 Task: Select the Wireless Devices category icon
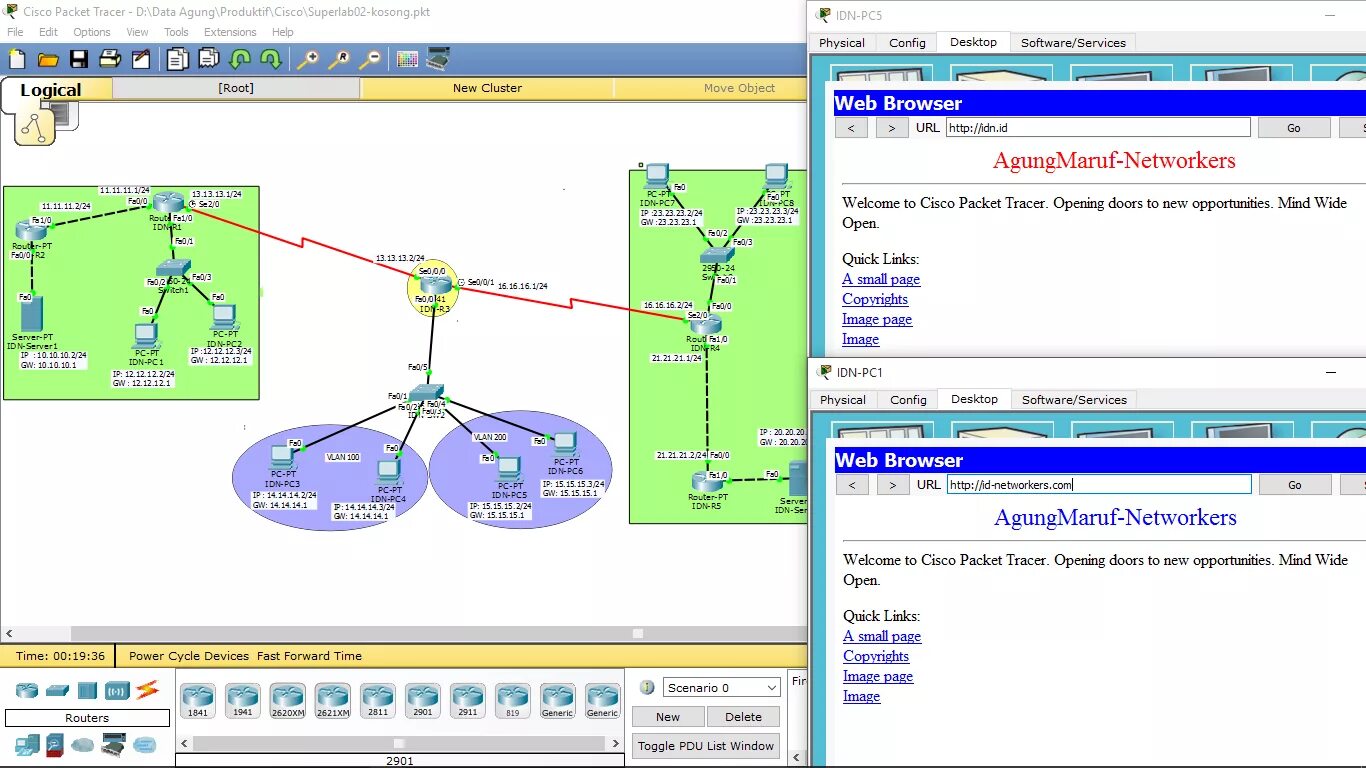[x=117, y=690]
